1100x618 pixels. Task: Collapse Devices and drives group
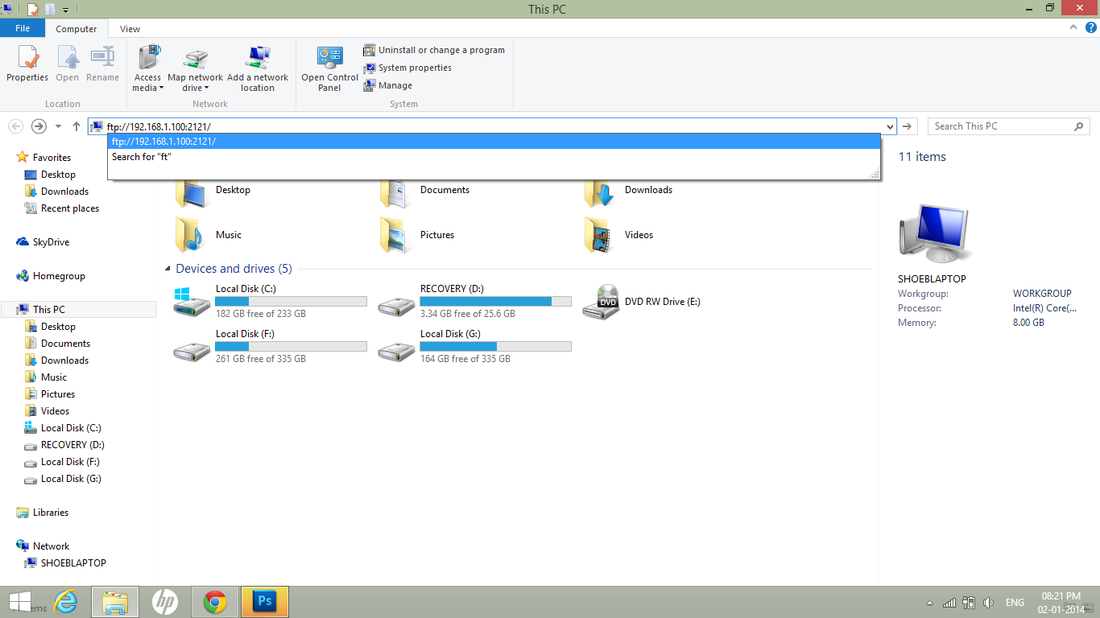(168, 269)
